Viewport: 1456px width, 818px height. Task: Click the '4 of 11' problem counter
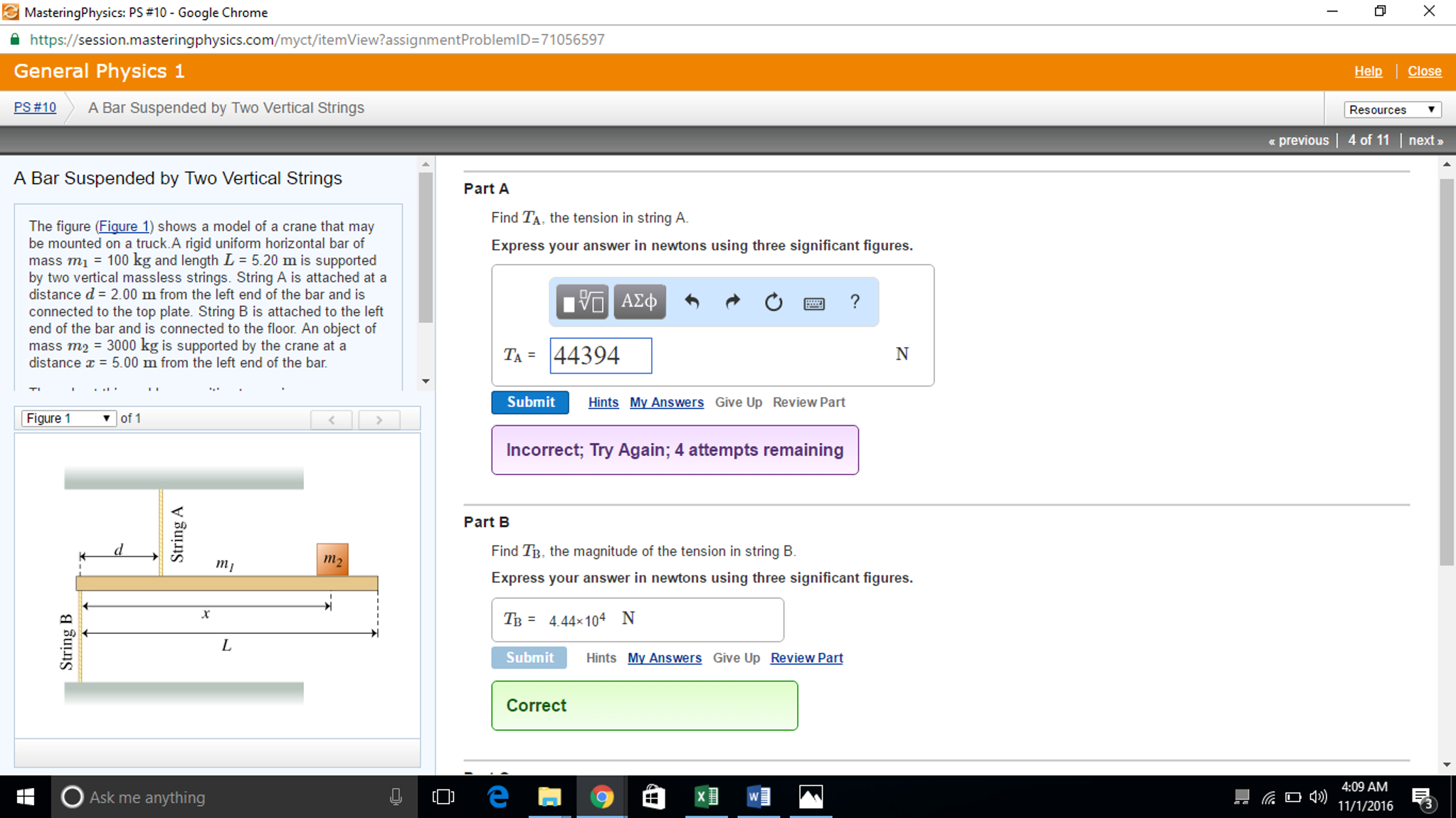[1368, 140]
